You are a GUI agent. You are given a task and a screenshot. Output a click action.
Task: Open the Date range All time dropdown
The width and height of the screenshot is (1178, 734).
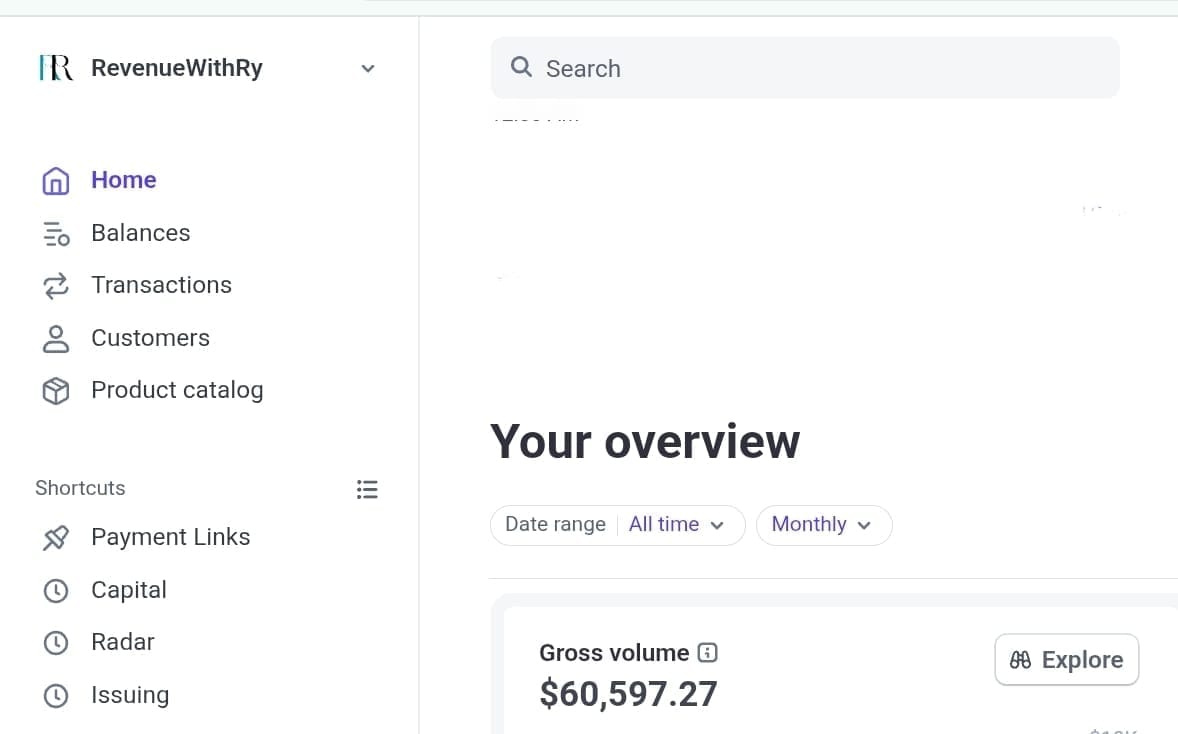674,525
